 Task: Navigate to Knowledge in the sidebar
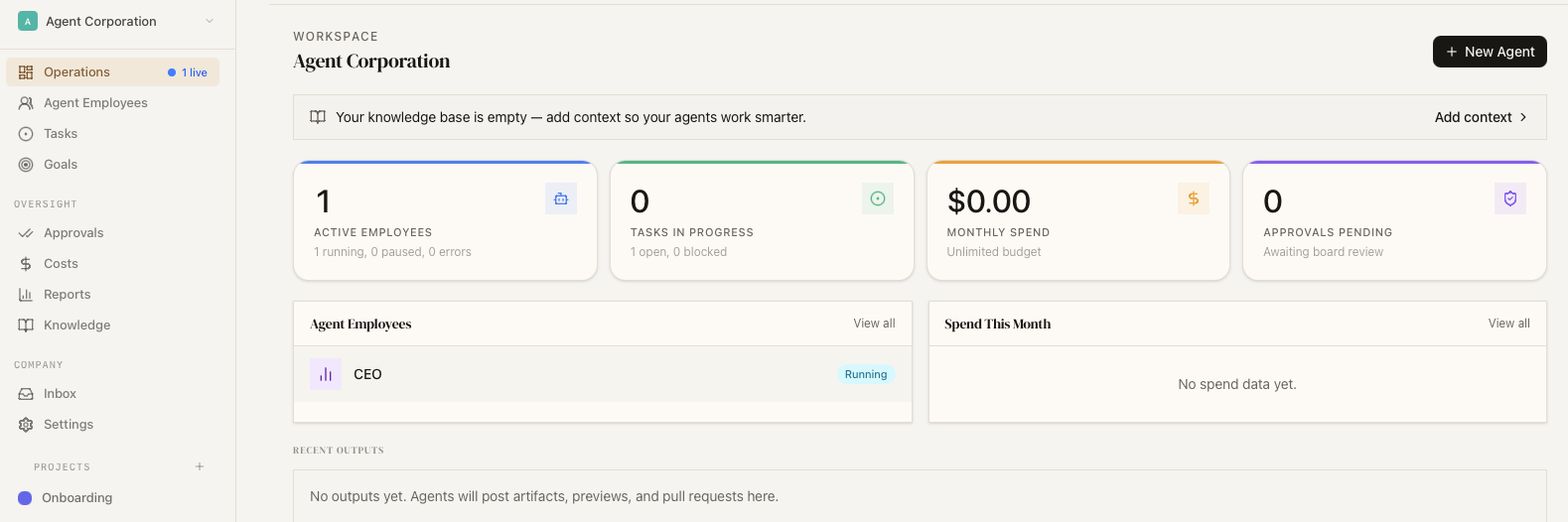click(x=76, y=326)
